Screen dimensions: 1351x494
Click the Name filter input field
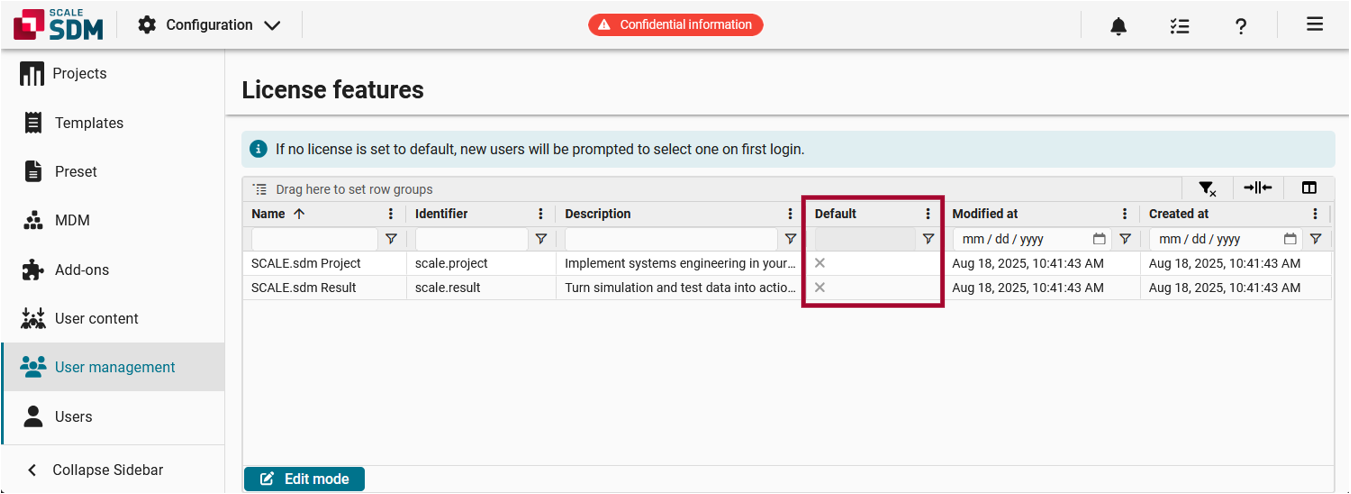pyautogui.click(x=314, y=239)
